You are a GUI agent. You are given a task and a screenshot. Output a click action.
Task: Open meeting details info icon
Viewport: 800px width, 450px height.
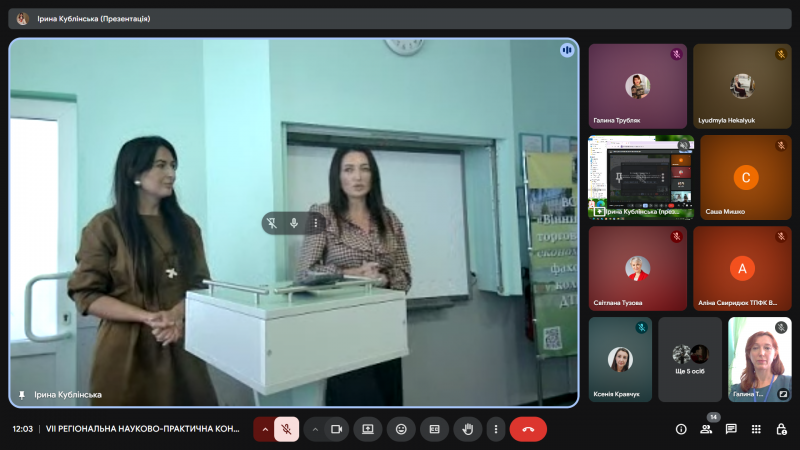point(681,429)
